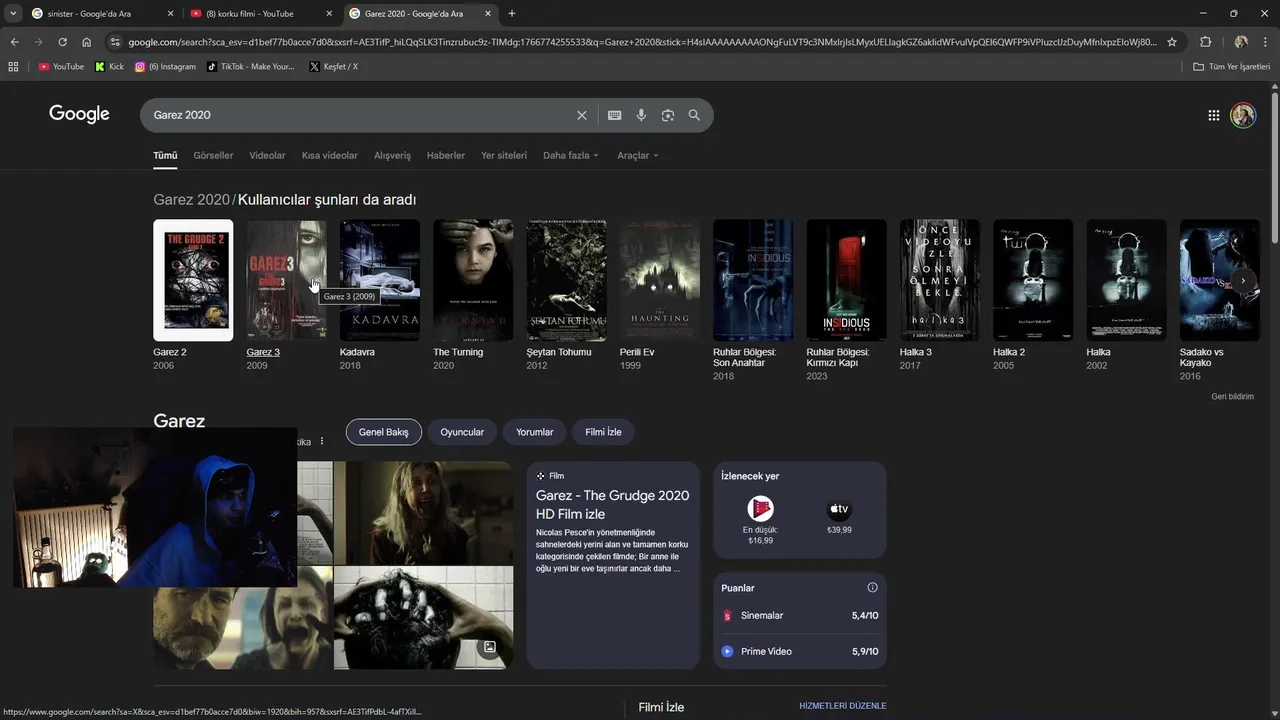Reload the current page
This screenshot has width=1280, height=720.
62,42
